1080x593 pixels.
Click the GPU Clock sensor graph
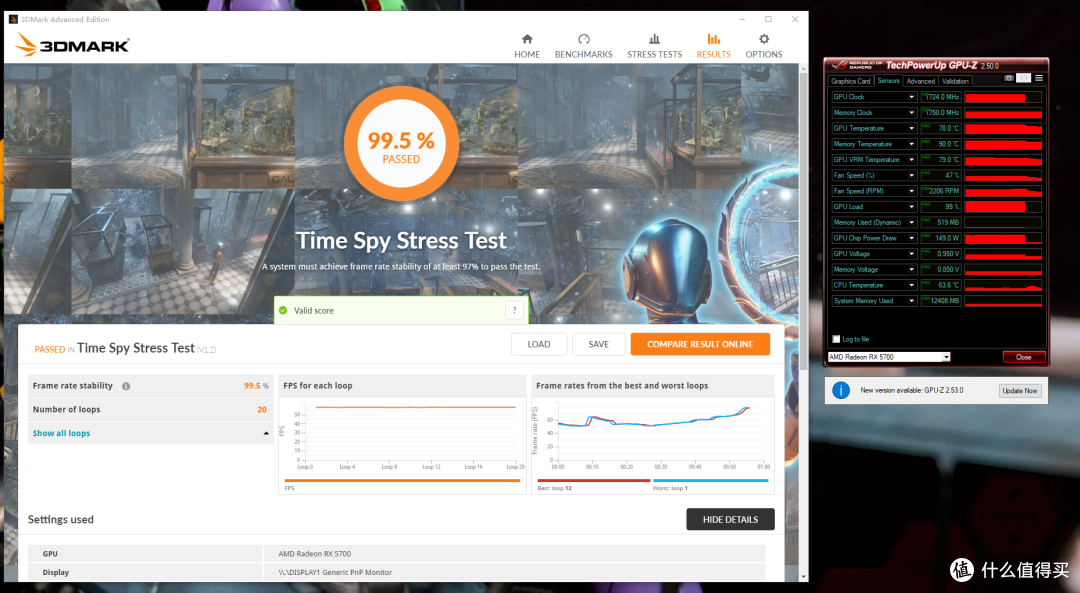(1003, 97)
